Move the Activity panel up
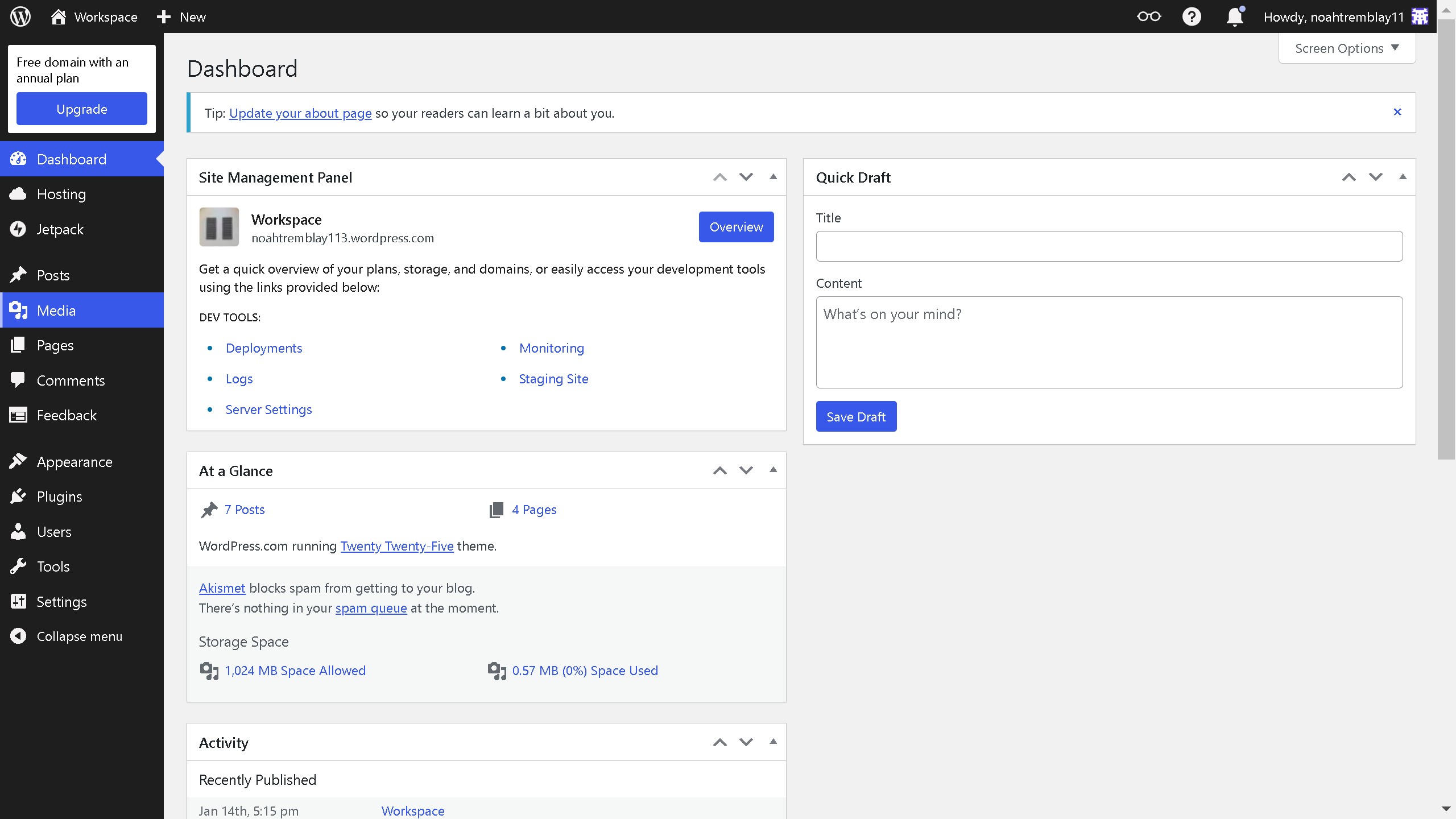The width and height of the screenshot is (1456, 819). (x=720, y=742)
